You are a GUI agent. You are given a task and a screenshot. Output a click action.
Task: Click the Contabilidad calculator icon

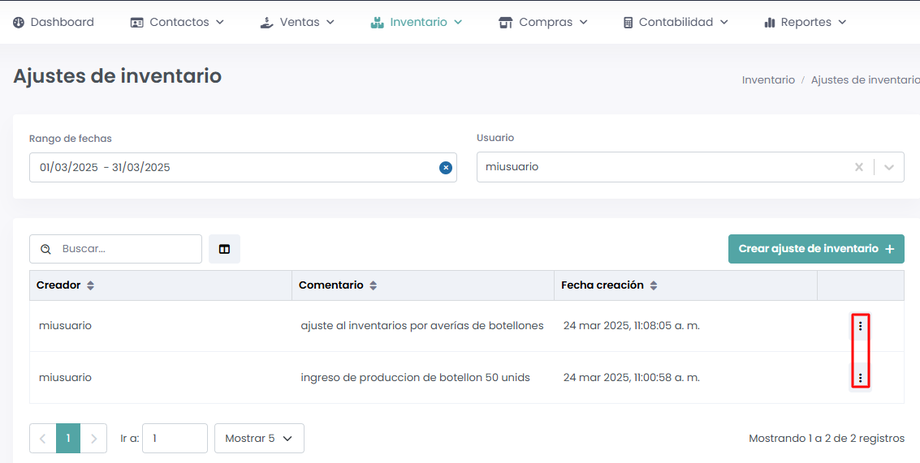(628, 22)
